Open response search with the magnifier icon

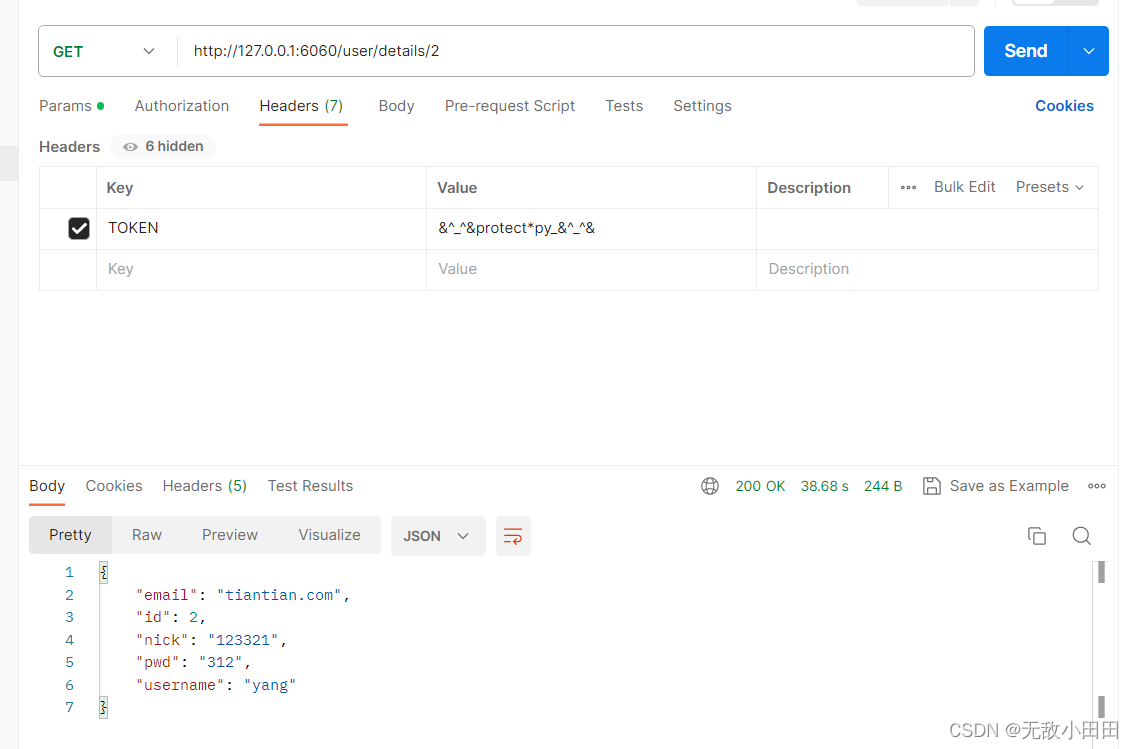pyautogui.click(x=1081, y=536)
